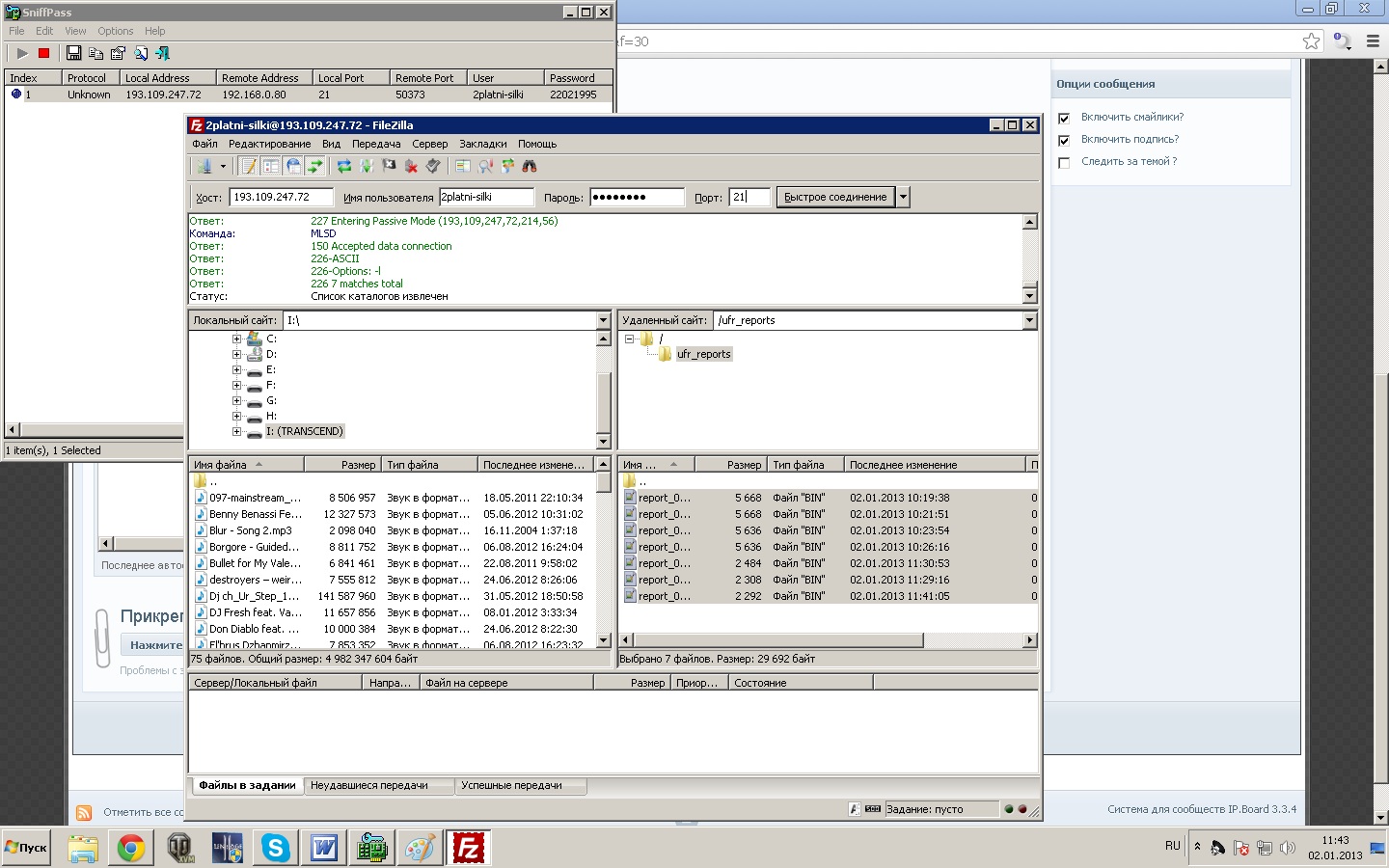Viewport: 1389px width, 868px height.
Task: Click the Хост input field
Action: click(x=280, y=197)
